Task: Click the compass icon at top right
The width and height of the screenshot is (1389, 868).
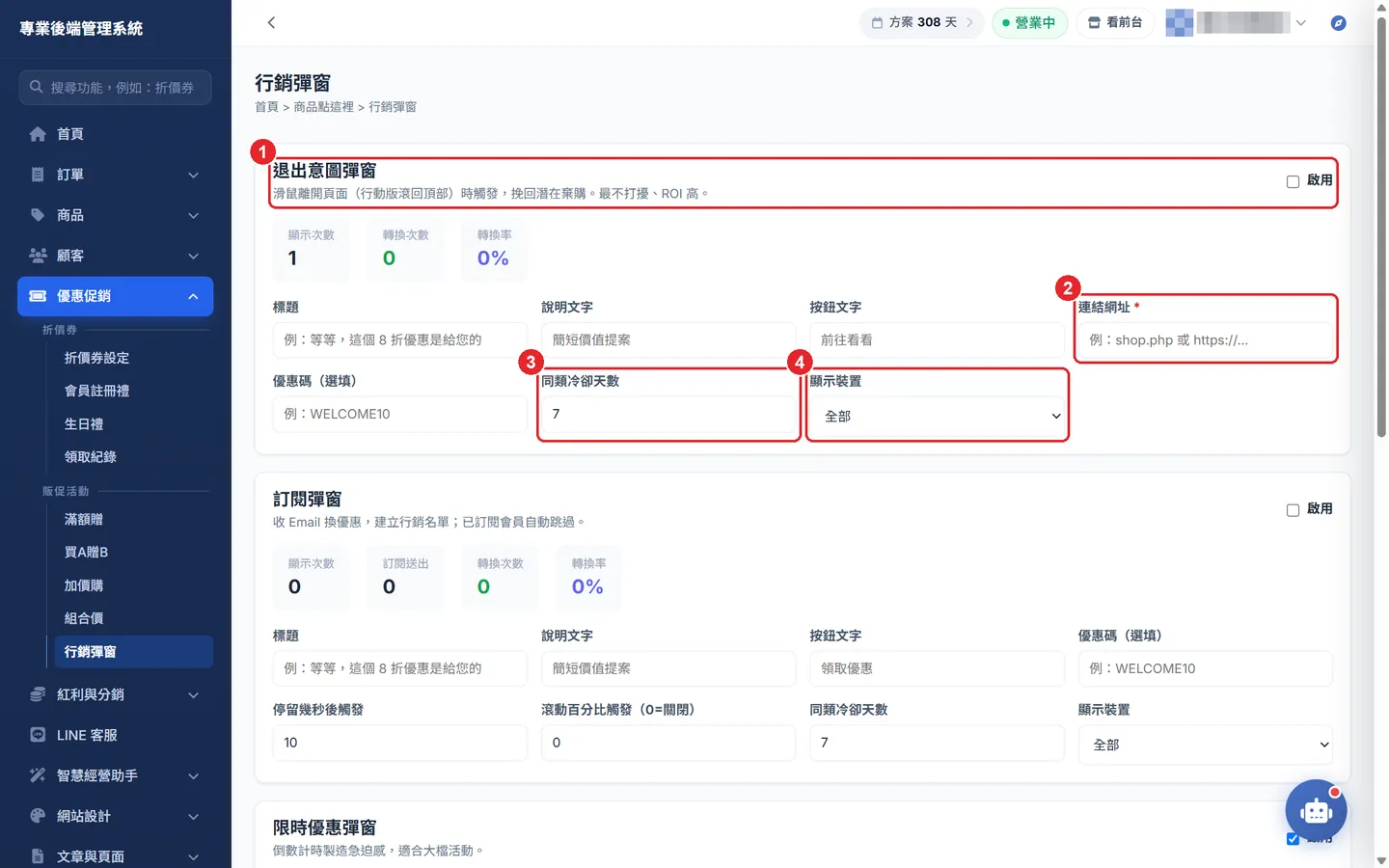Action: pos(1338,22)
